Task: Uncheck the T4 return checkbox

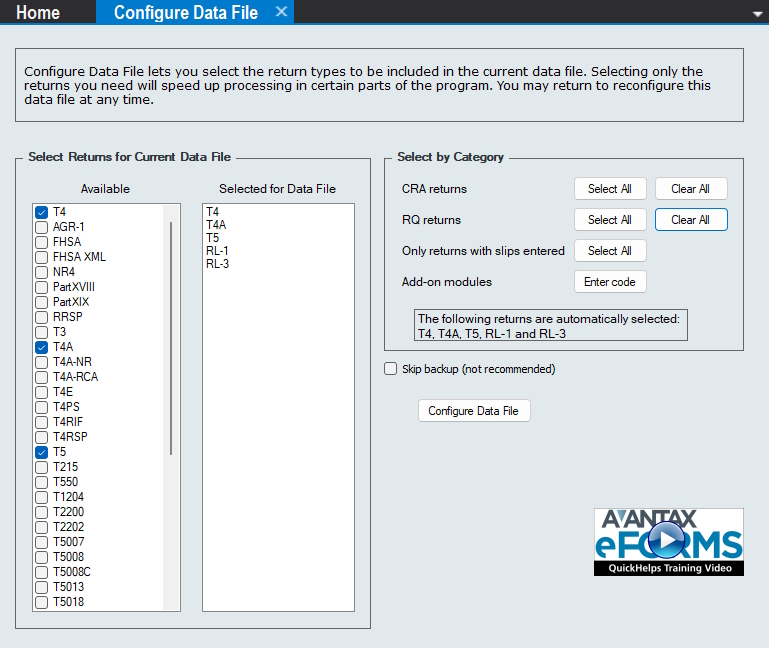Action: pos(42,212)
